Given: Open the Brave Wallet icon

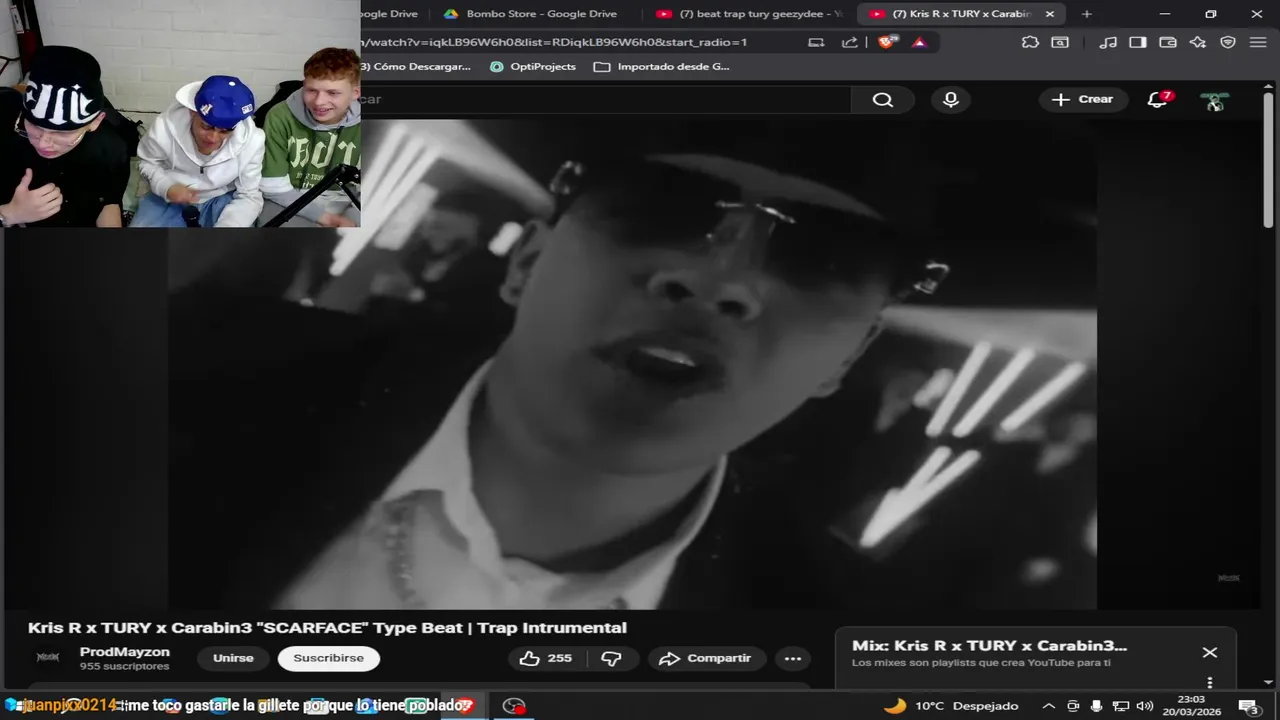Looking at the screenshot, I should coord(1168,42).
